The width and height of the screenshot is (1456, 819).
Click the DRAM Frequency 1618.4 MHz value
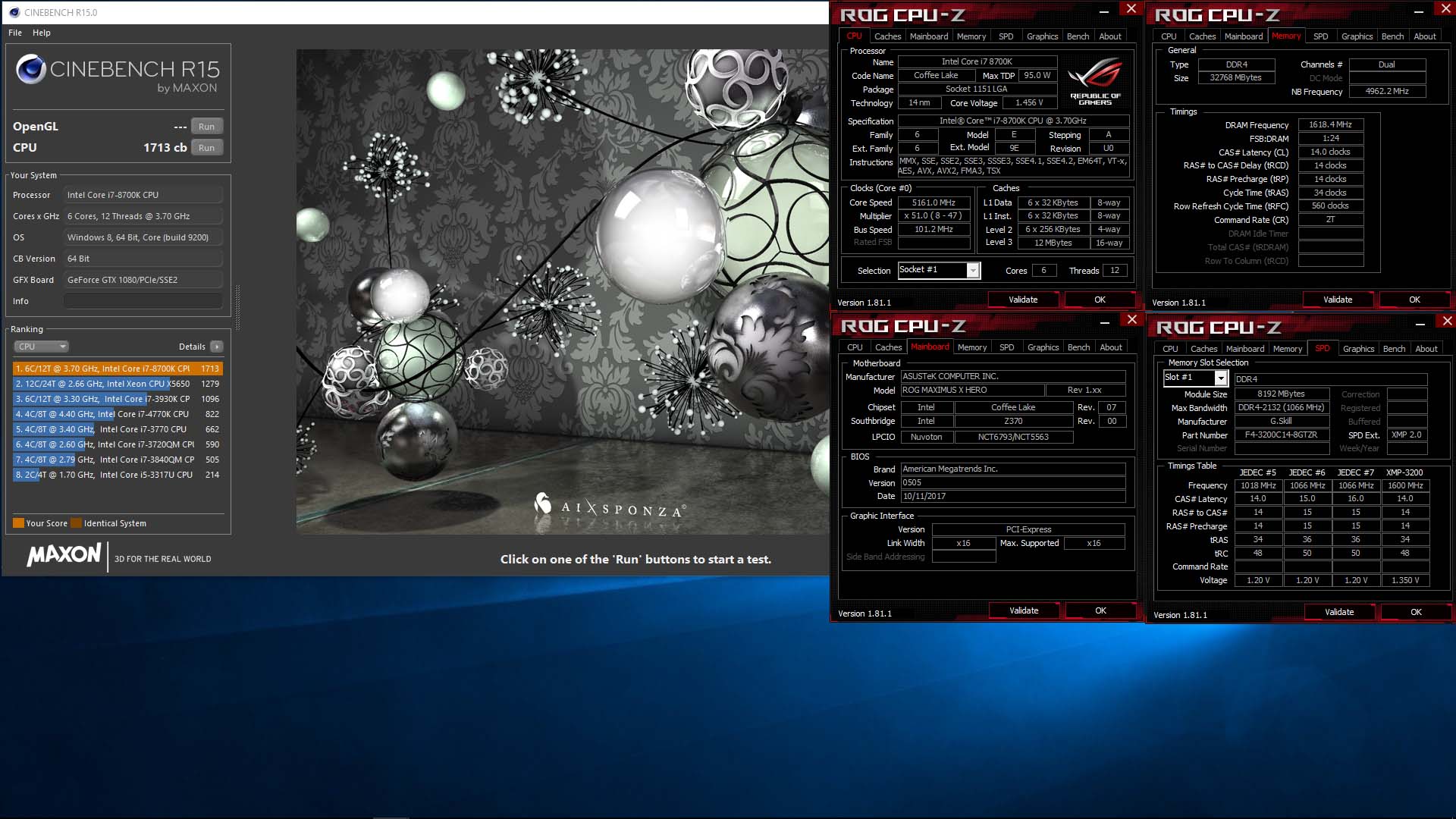tap(1330, 124)
